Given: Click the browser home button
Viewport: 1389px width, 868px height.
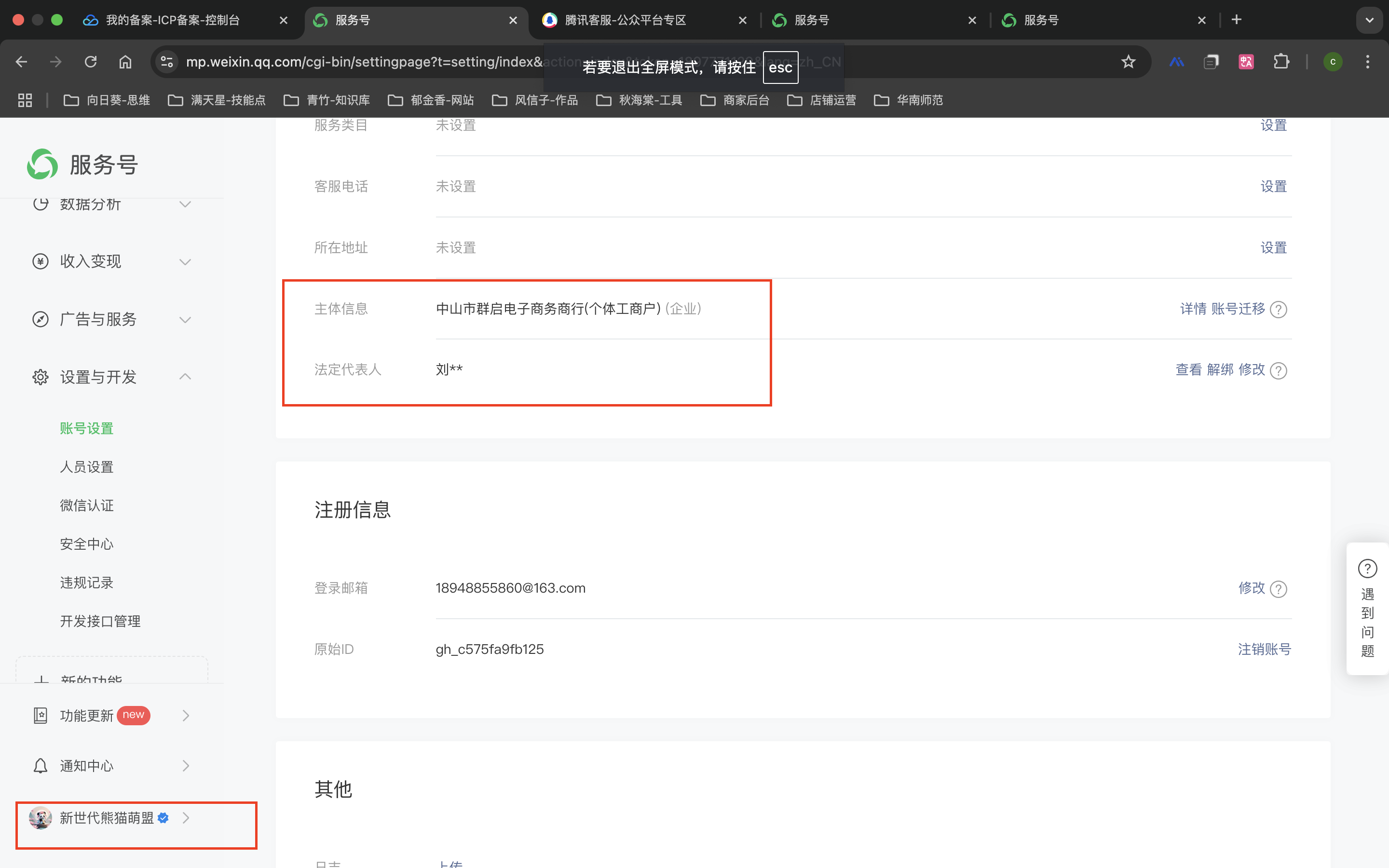Looking at the screenshot, I should coord(125,62).
